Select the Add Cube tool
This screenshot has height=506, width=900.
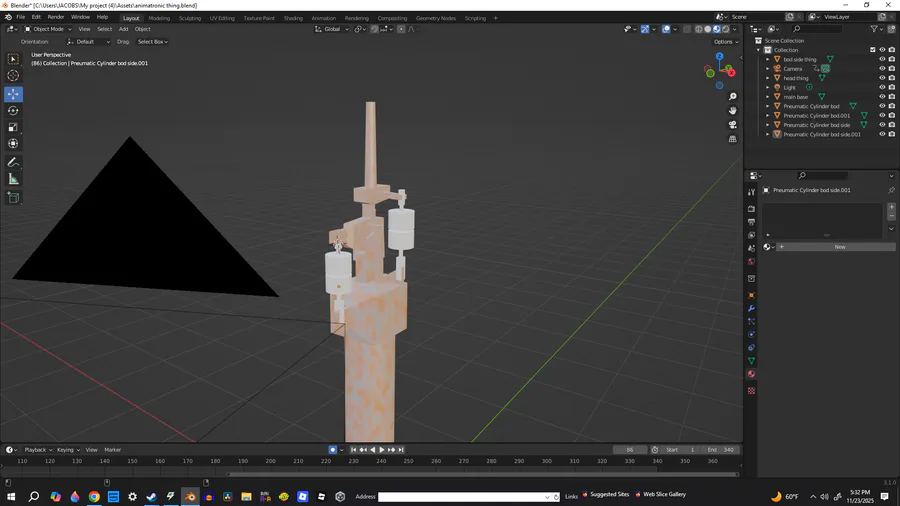point(13,198)
